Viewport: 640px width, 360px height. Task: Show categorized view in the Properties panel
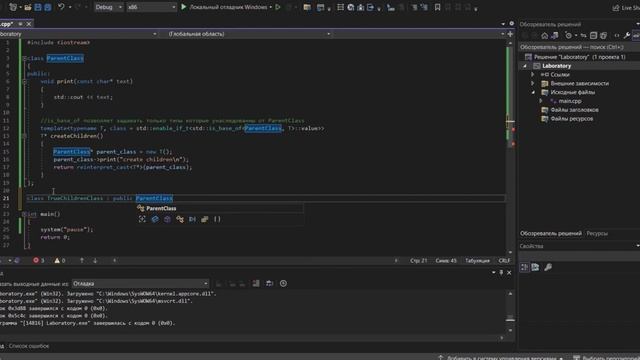coord(524,267)
